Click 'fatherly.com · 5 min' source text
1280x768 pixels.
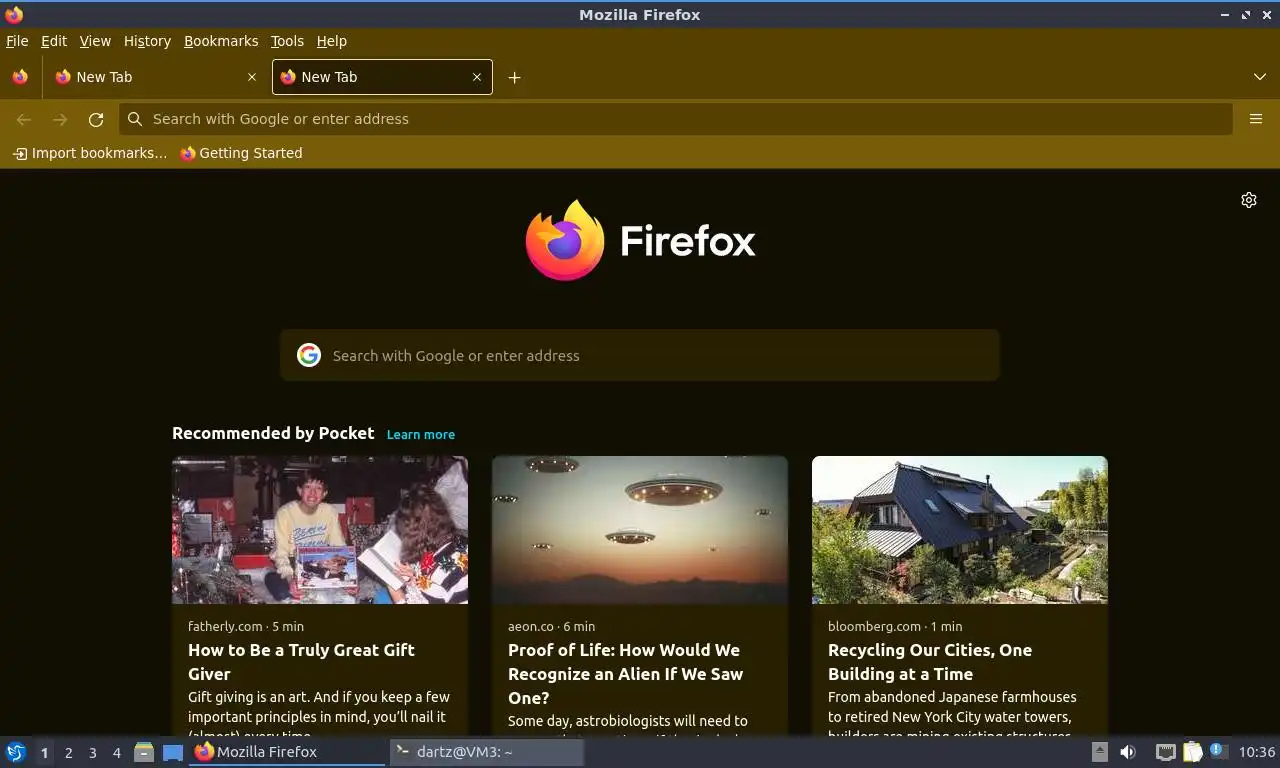pyautogui.click(x=246, y=626)
